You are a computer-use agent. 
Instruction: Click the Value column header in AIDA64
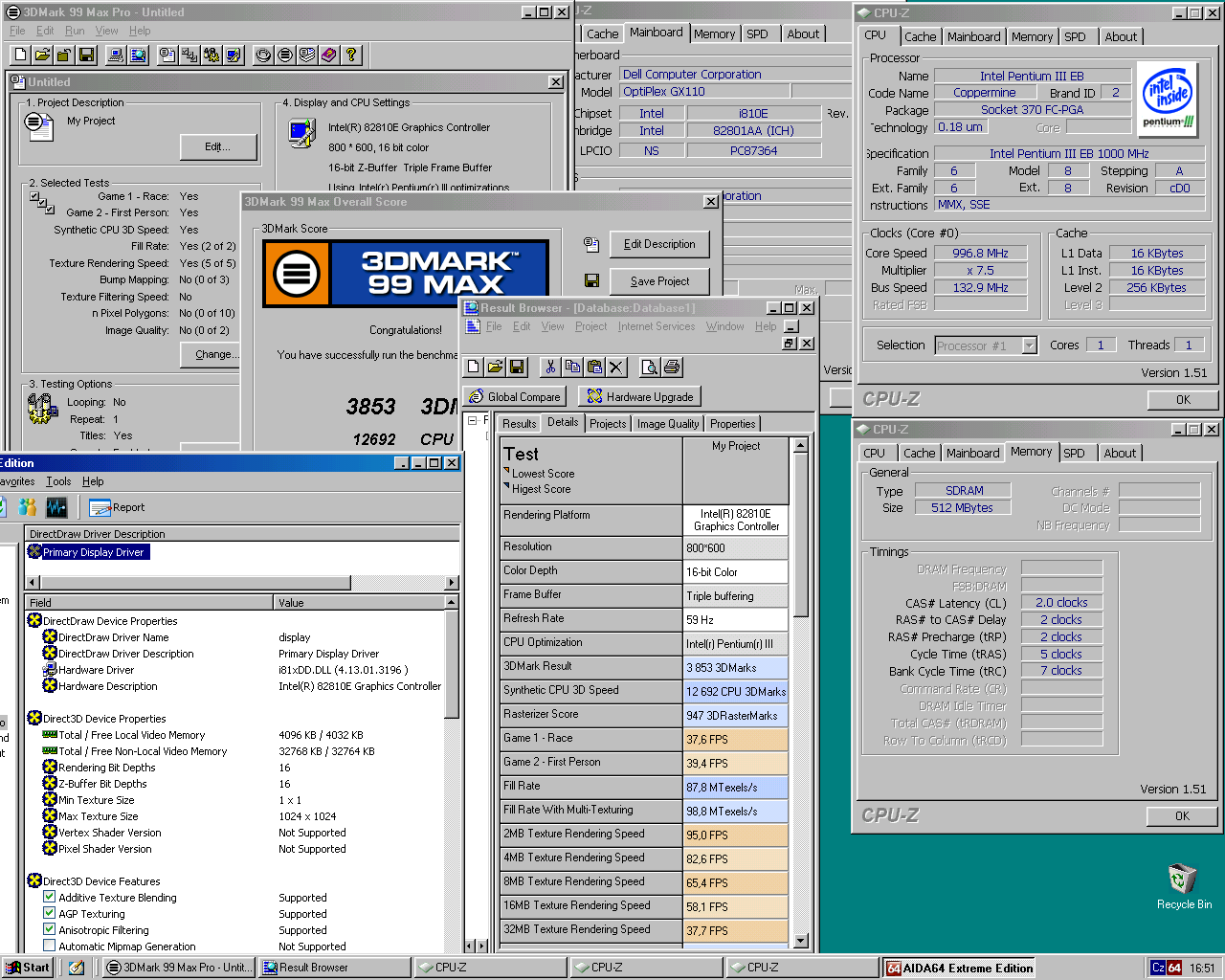(359, 603)
